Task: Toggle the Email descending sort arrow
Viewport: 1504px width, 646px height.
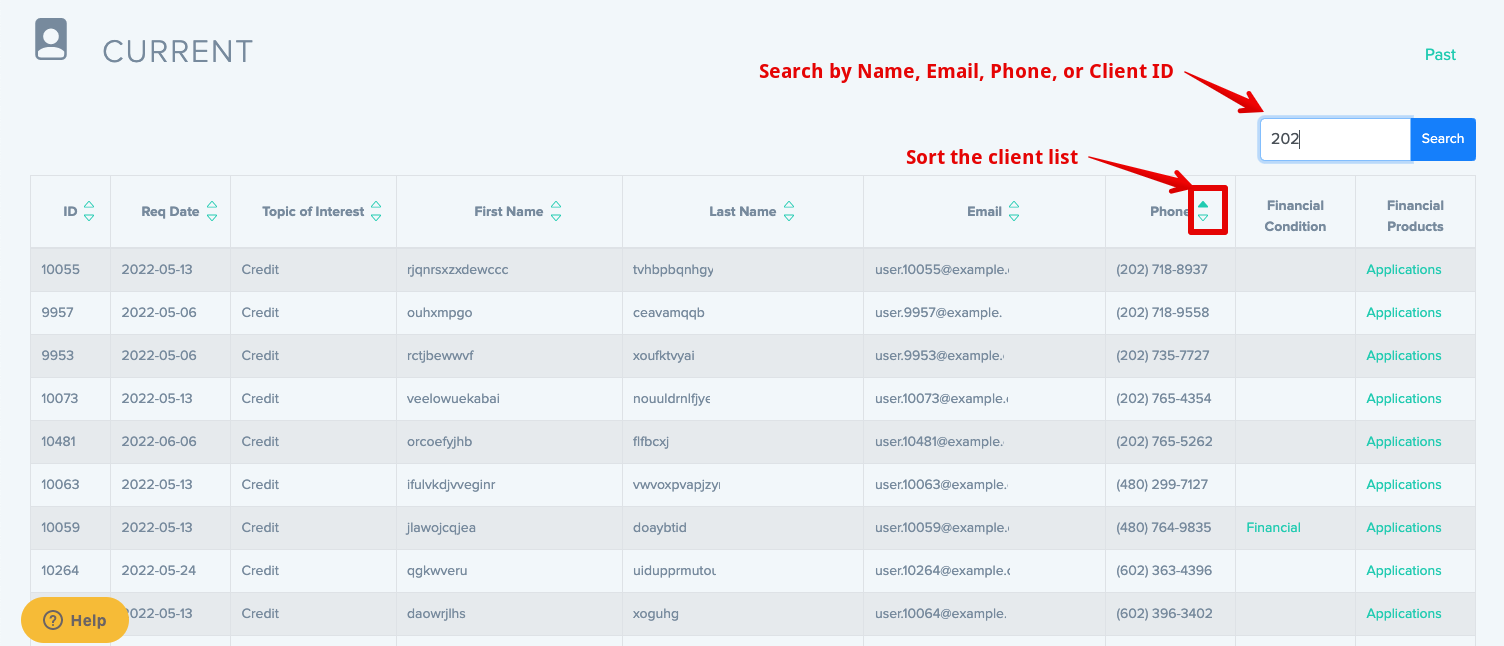Action: tap(1013, 217)
